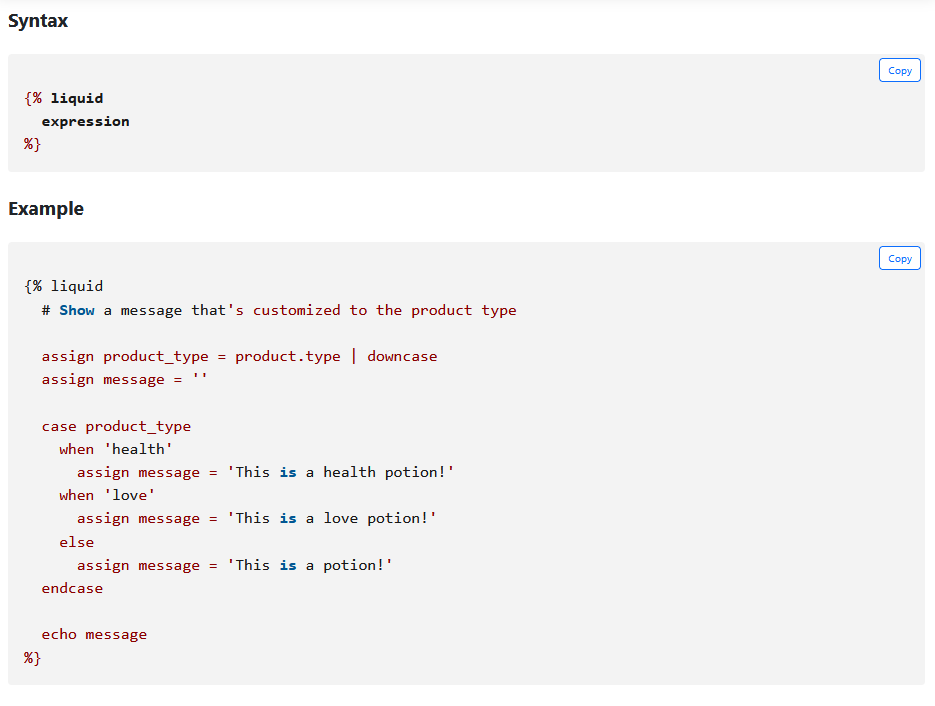Select the 'downcase' filter in the code

click(402, 356)
